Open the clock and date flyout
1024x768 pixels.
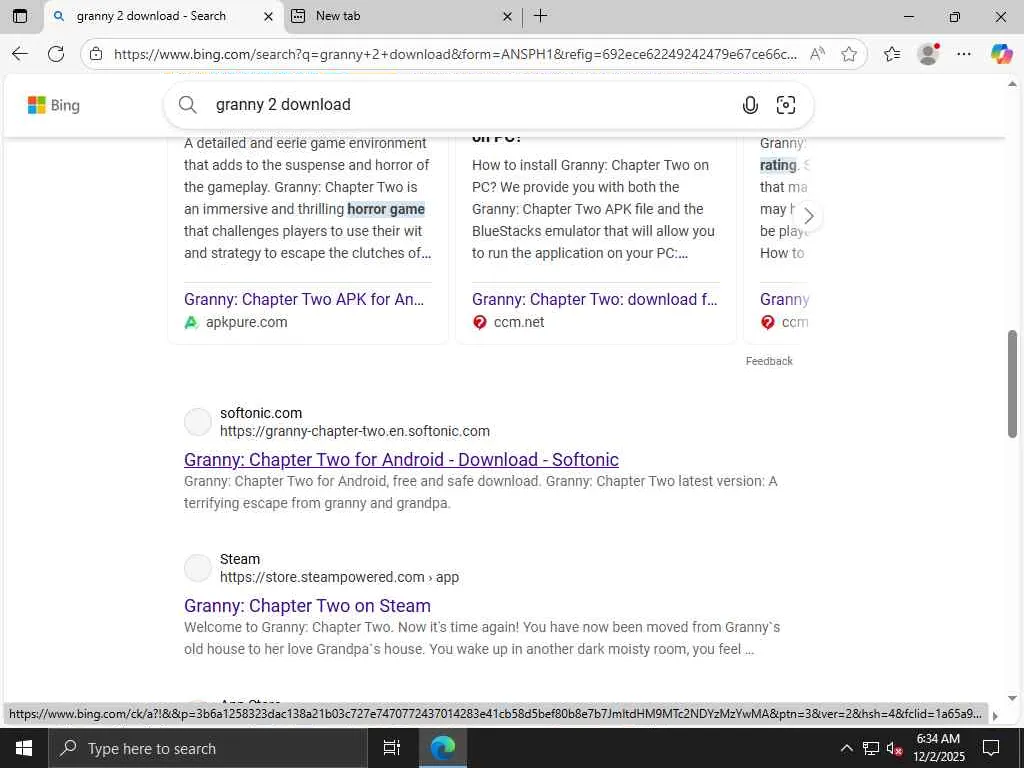[938, 748]
